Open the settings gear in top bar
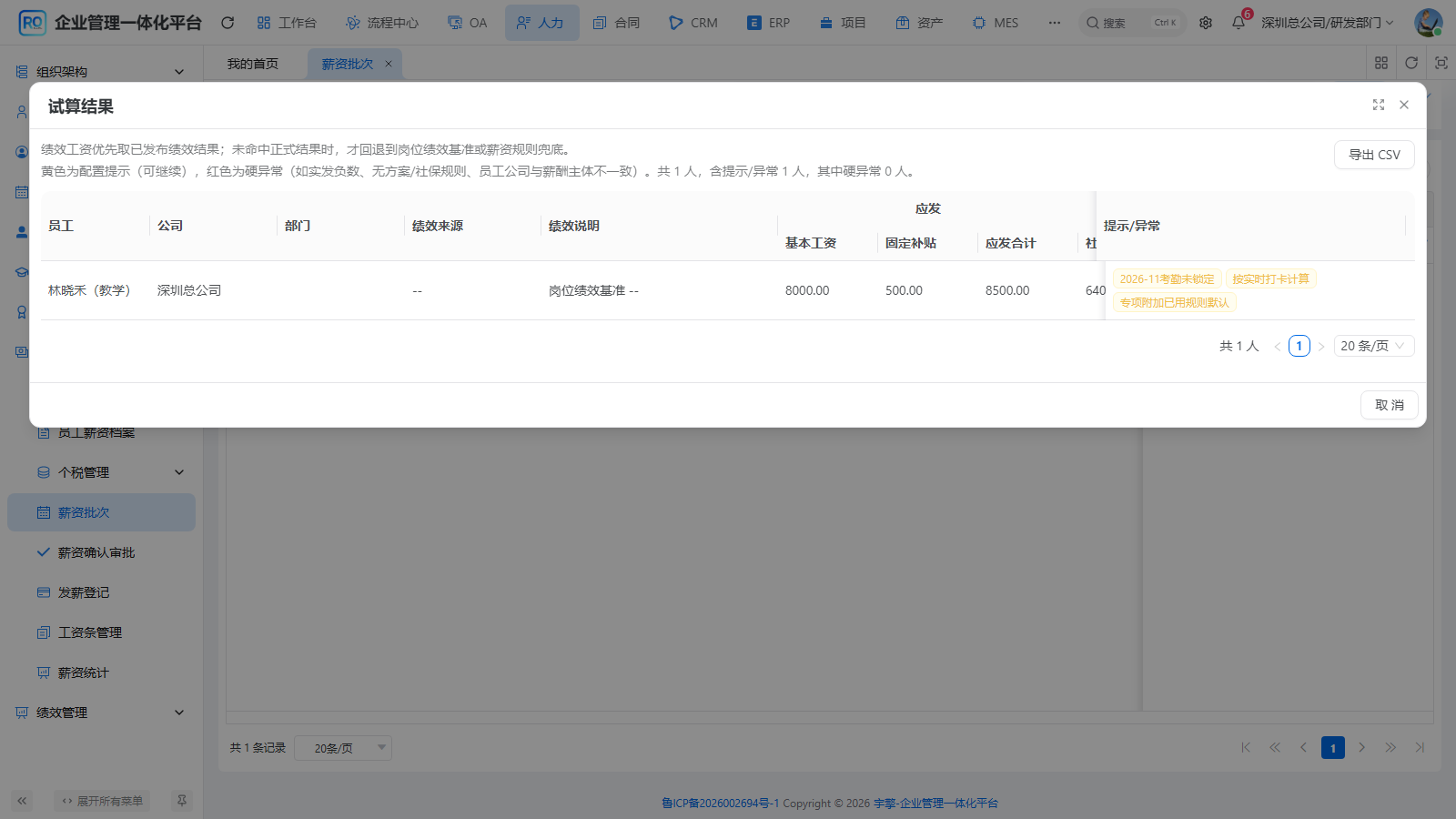The height and width of the screenshot is (819, 1456). coord(1206,23)
